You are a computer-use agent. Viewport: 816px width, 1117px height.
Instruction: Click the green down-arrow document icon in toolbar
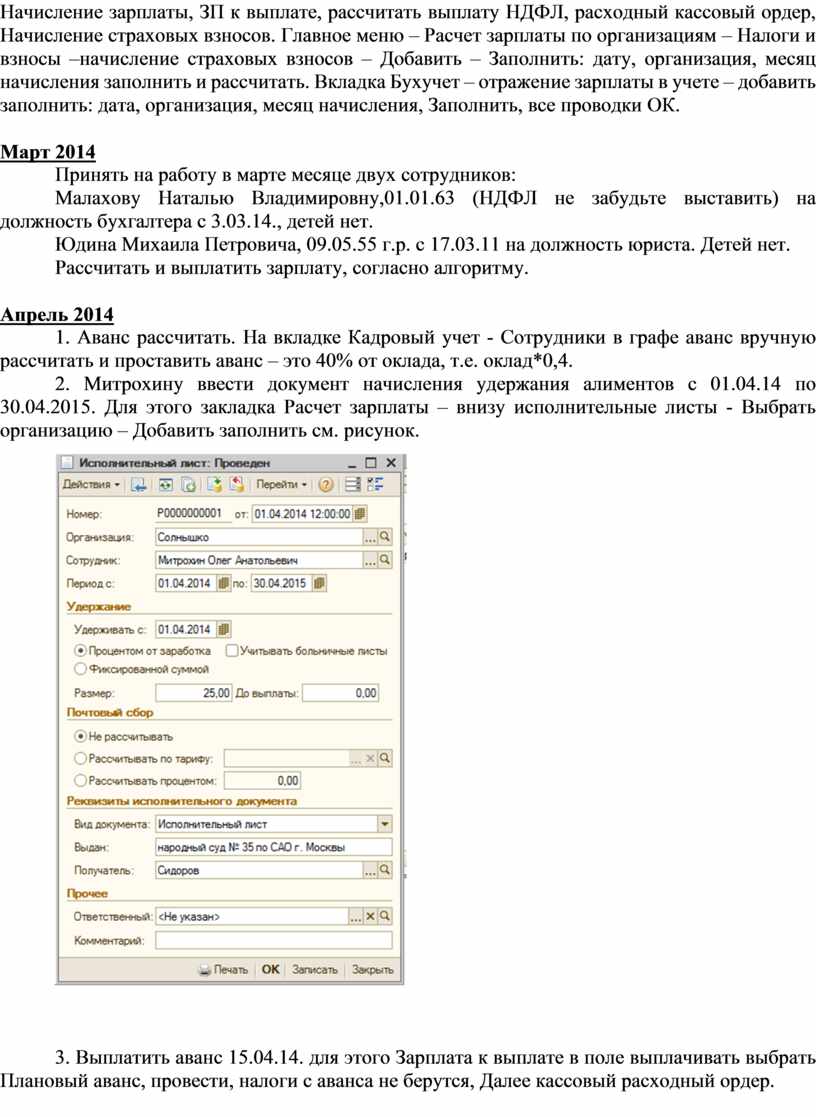click(215, 484)
